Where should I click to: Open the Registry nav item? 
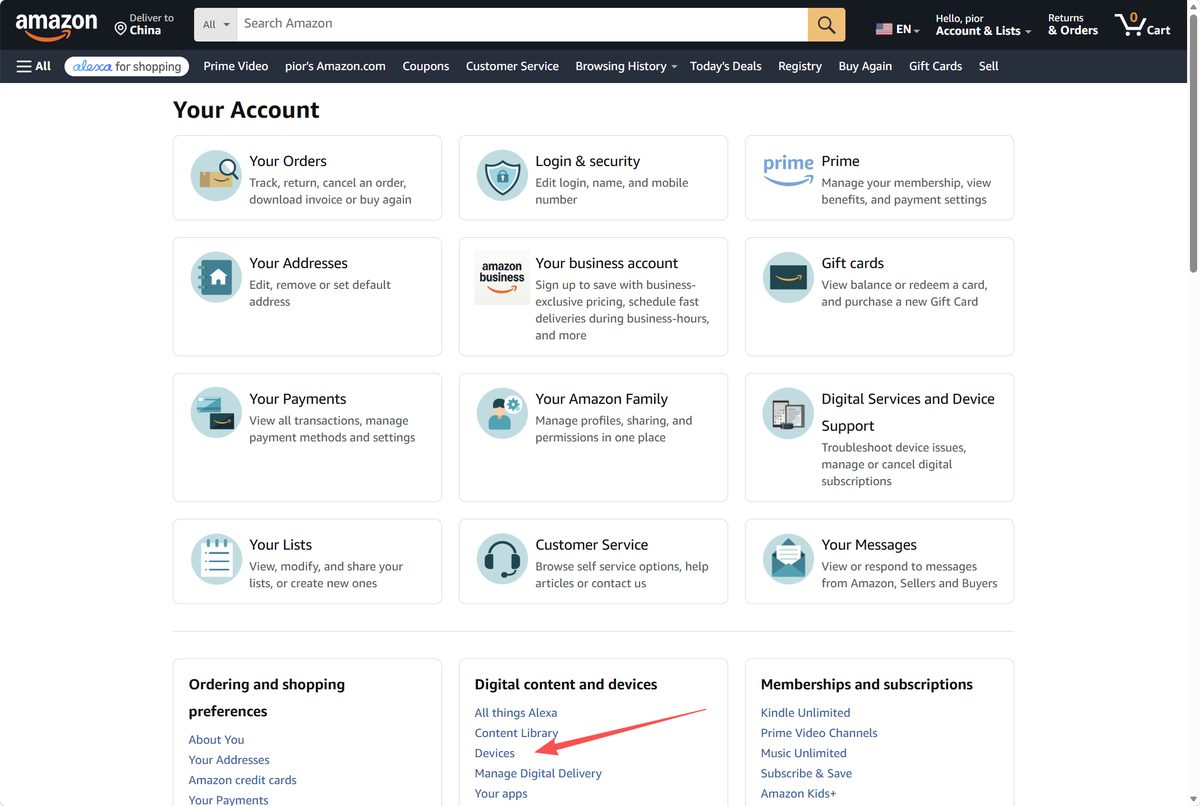800,66
